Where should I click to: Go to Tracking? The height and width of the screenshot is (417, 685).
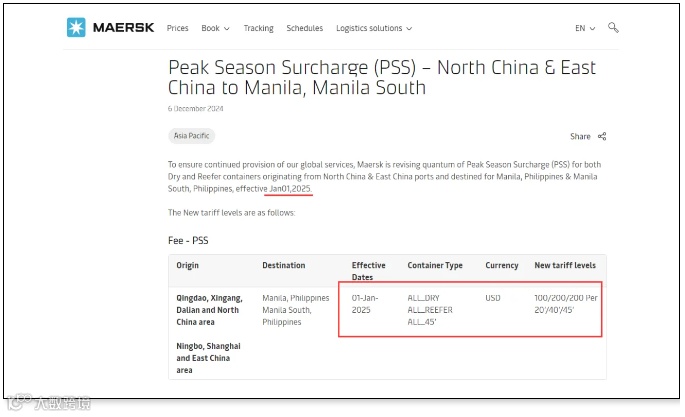[259, 28]
